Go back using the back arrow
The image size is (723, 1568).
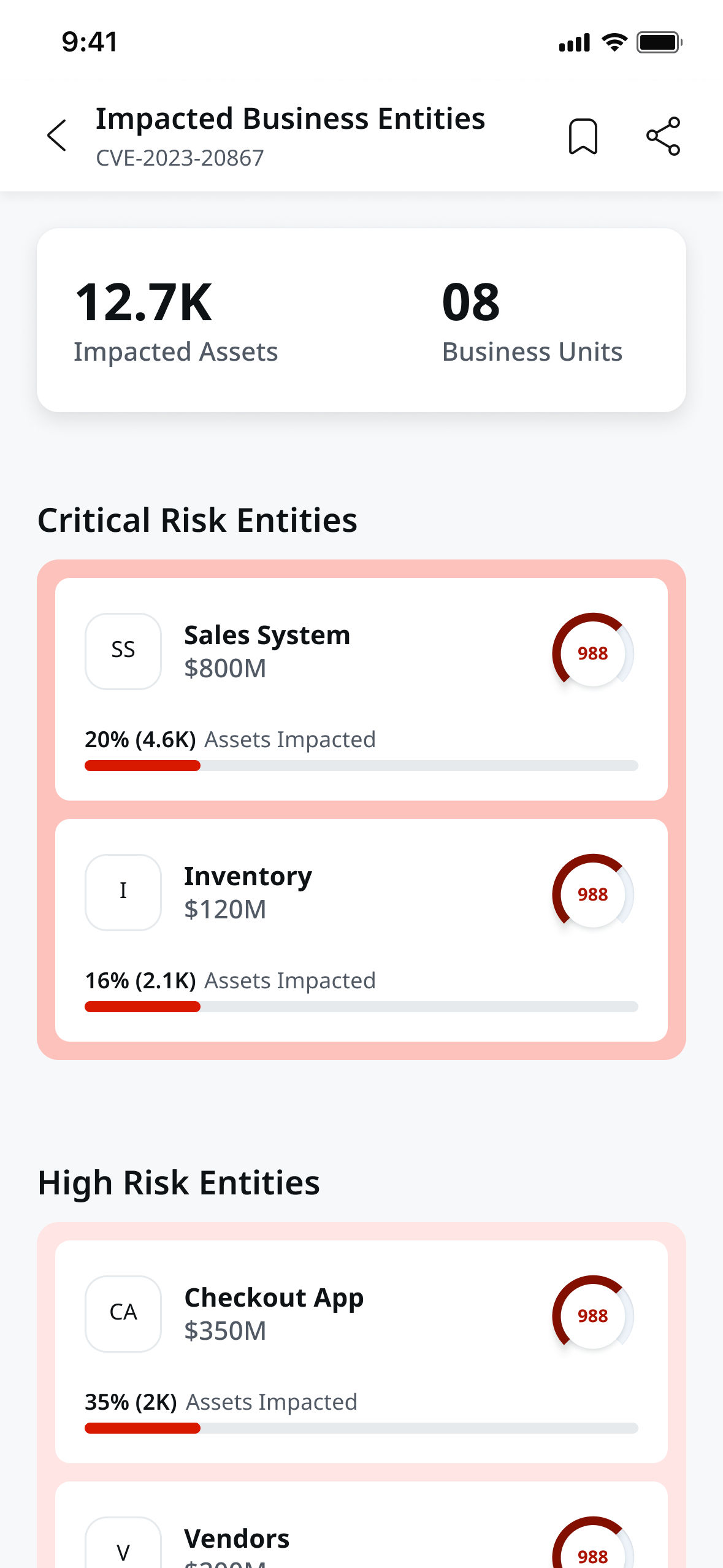point(56,135)
